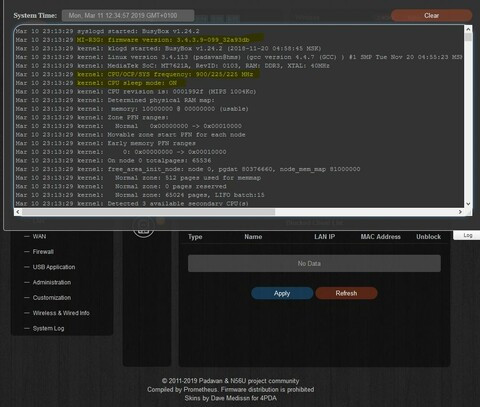Click the vertical scrollbar thumb in log
This screenshot has width=480, height=407.
(468, 37)
